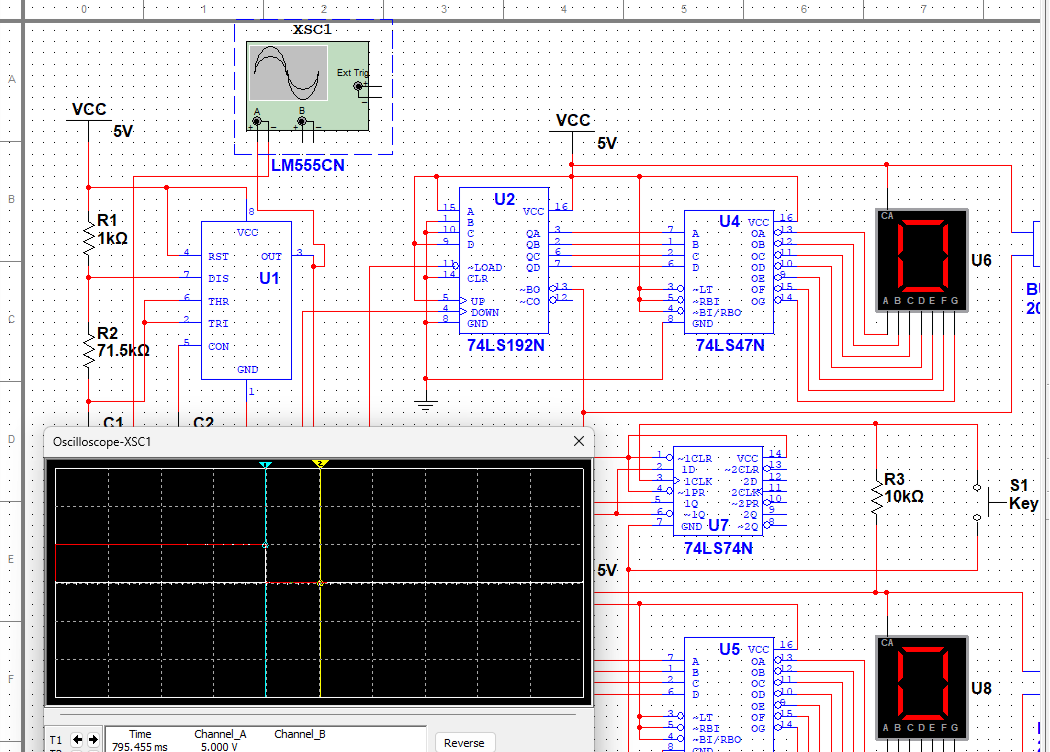Screen dimensions: 1050x752
Task: Click the 74LS74N label
Action: pos(718,548)
